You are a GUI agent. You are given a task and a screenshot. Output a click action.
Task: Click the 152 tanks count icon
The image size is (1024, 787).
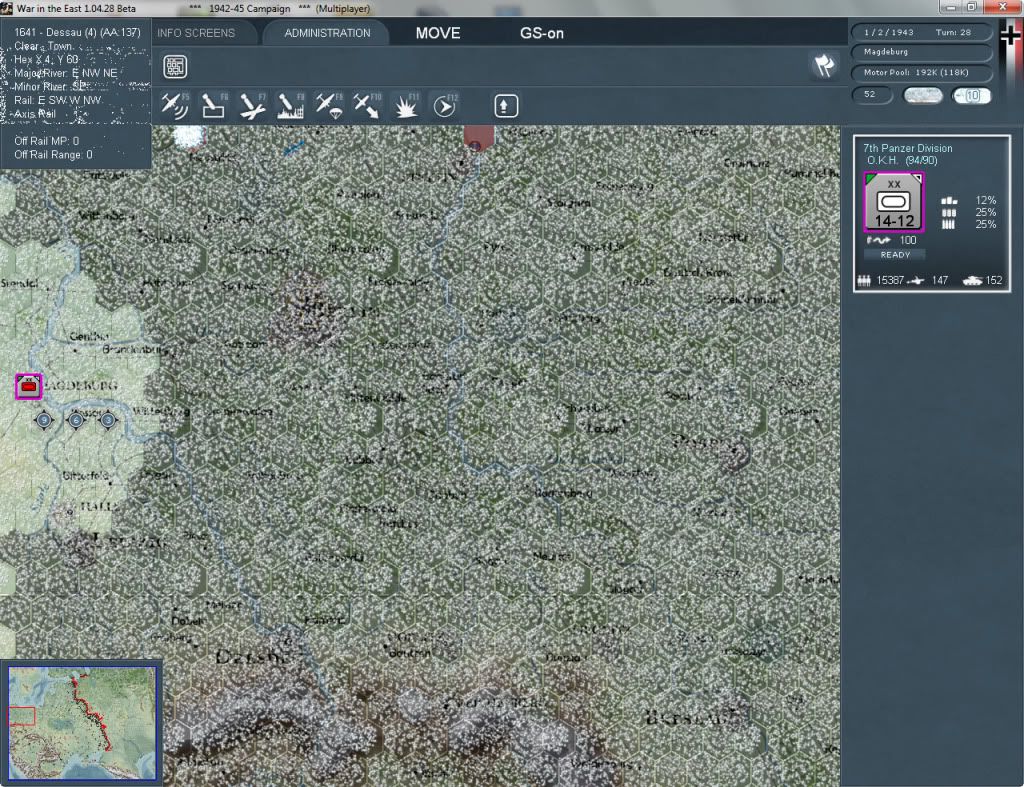pos(972,281)
